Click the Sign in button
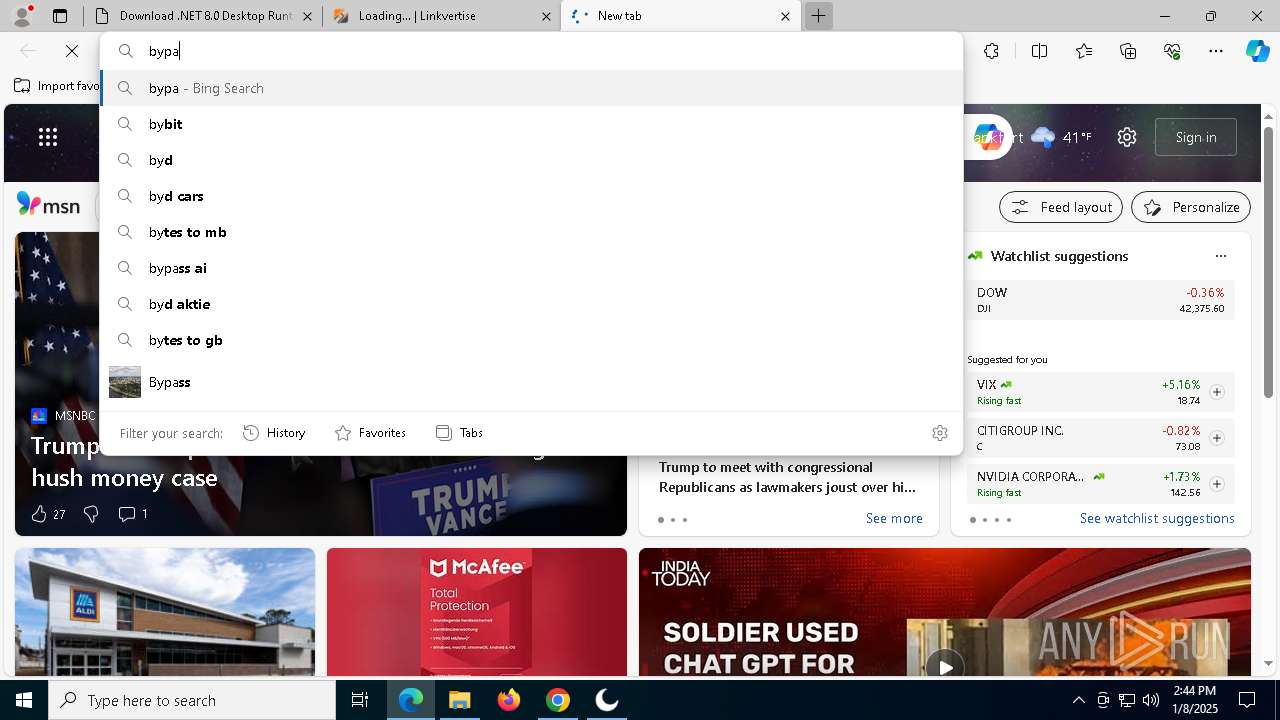 [x=1196, y=137]
